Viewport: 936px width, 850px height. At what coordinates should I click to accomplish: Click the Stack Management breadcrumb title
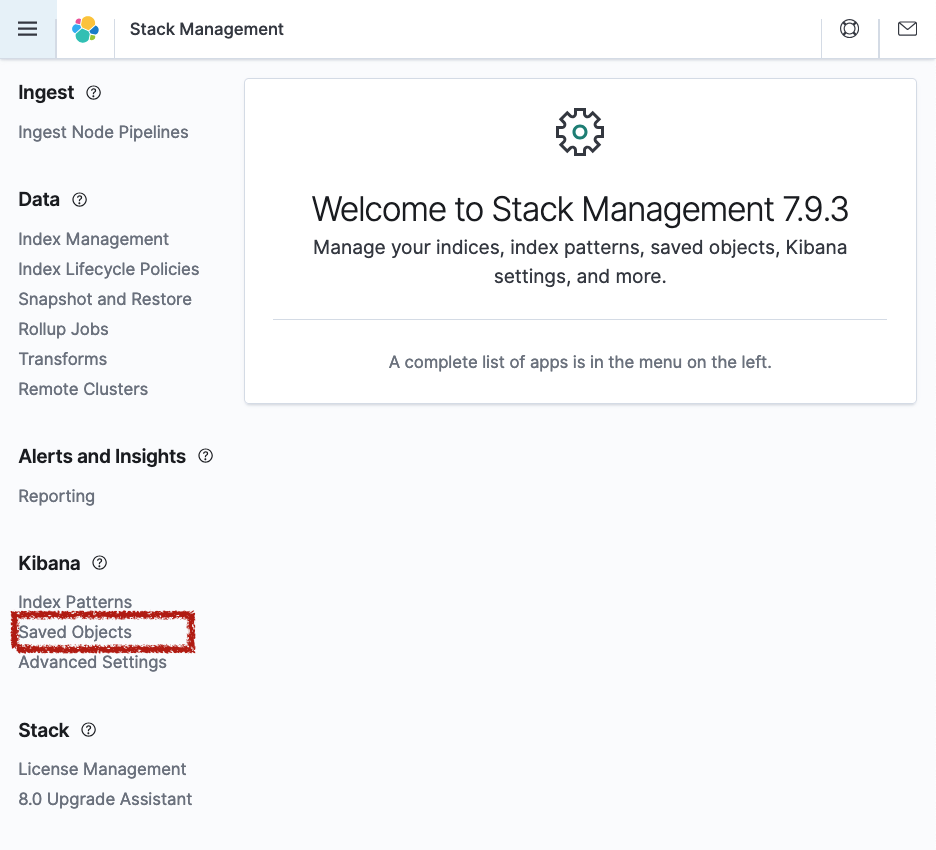coord(207,29)
